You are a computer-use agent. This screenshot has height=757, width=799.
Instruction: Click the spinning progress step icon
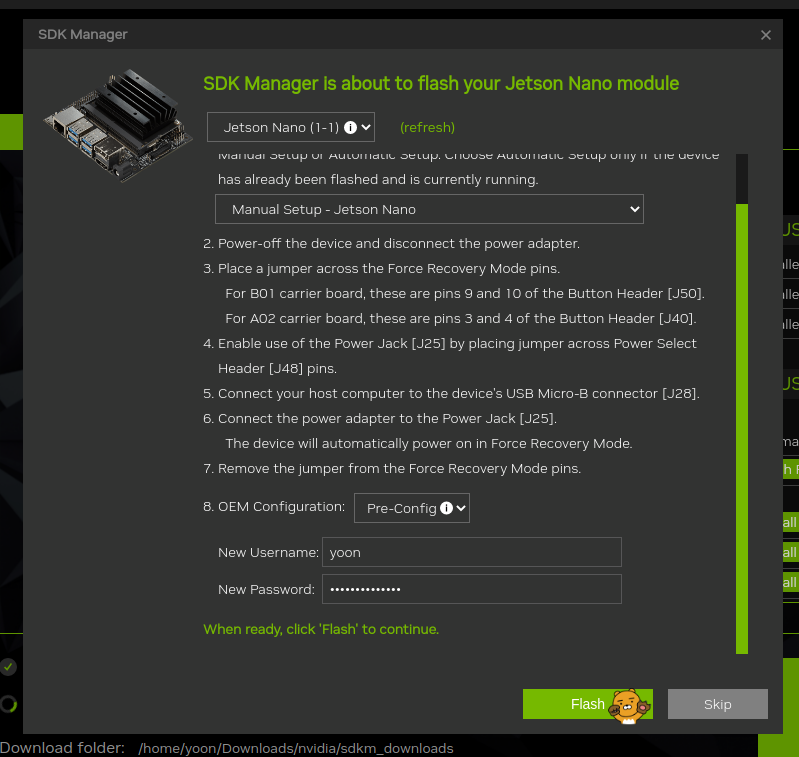pos(8,705)
